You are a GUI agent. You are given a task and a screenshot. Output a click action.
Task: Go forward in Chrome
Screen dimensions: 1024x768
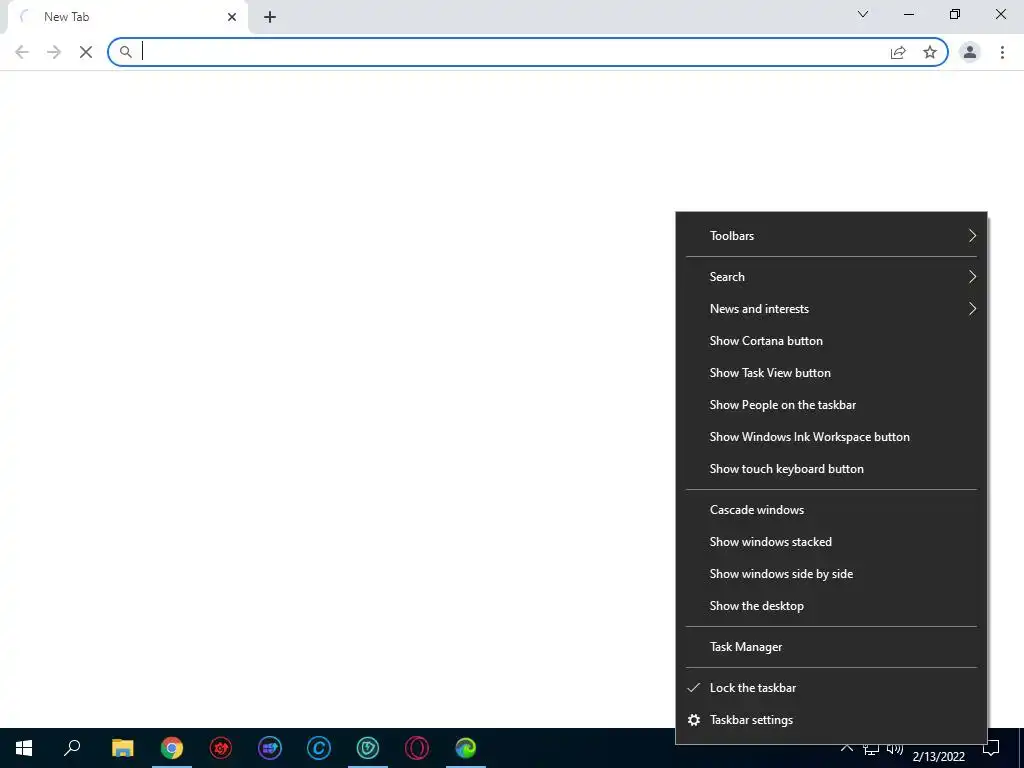54,52
